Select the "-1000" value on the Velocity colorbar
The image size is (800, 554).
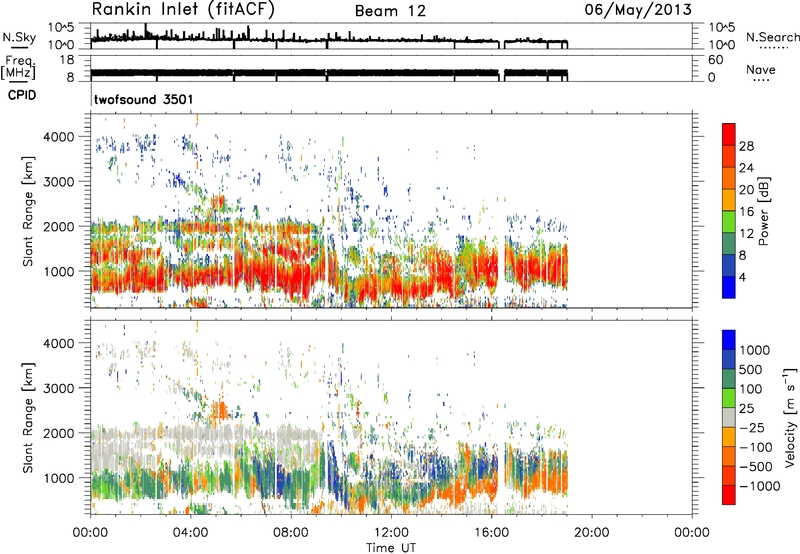(759, 486)
